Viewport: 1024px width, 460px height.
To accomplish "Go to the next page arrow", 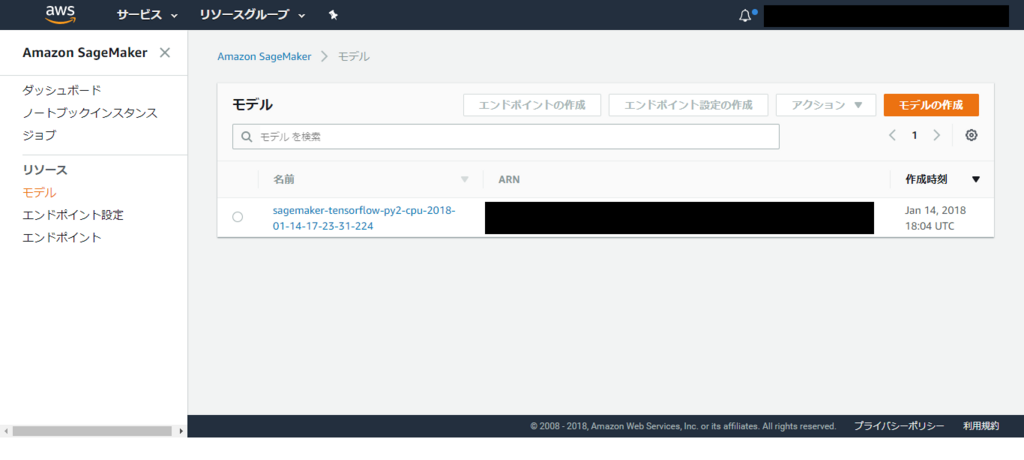I will pyautogui.click(x=936, y=135).
